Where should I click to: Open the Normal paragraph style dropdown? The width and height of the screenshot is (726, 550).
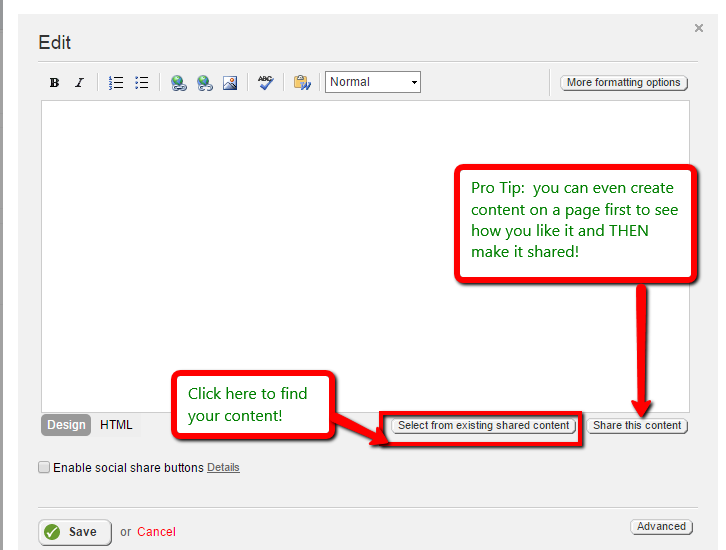(x=372, y=82)
